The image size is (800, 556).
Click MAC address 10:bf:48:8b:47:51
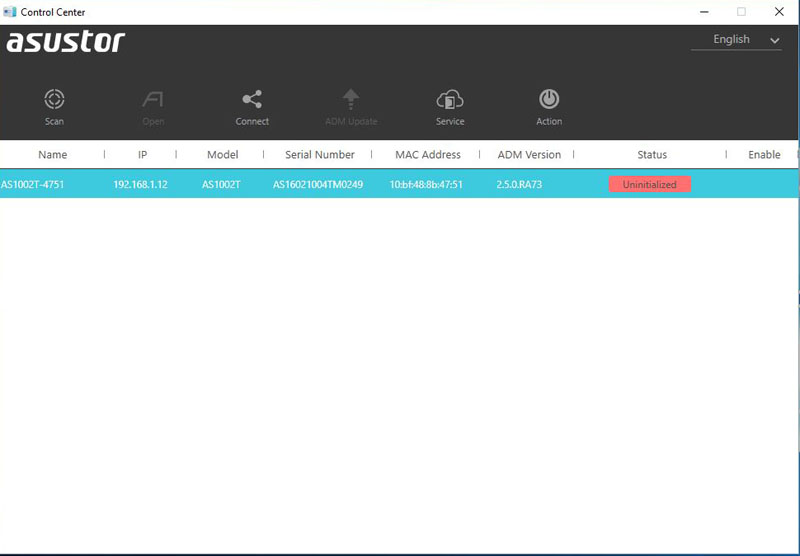426,184
